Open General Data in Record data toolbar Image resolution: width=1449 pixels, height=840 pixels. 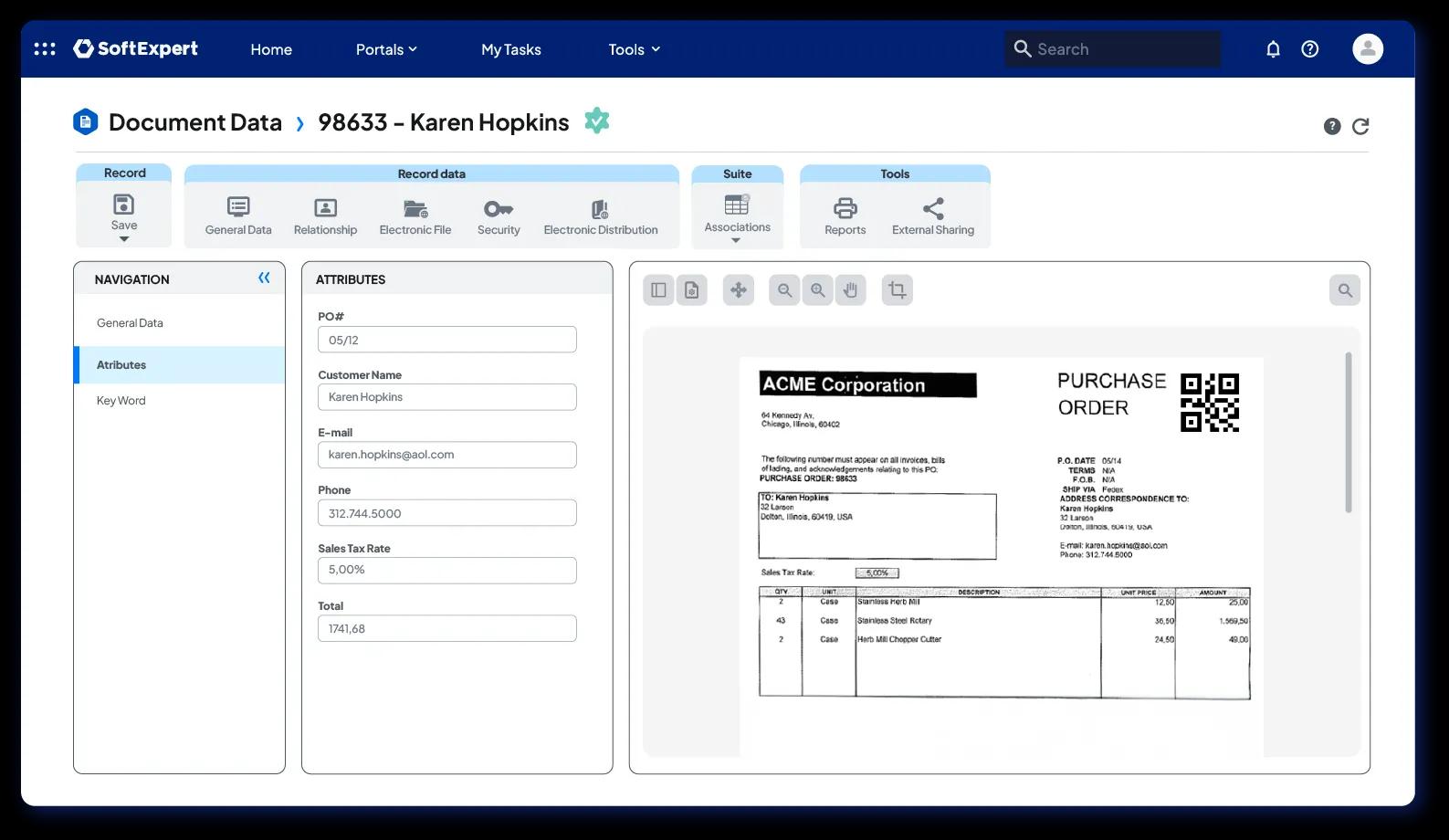(x=238, y=217)
